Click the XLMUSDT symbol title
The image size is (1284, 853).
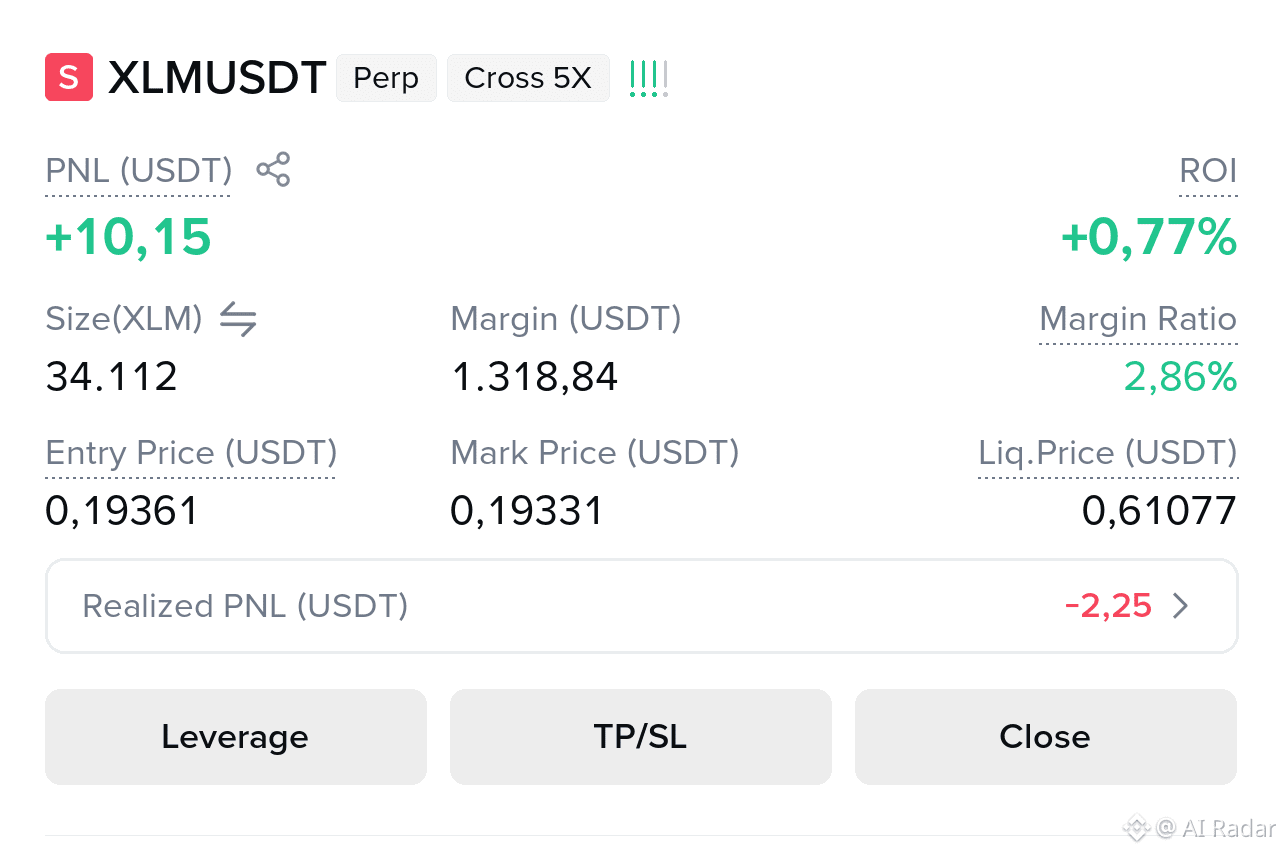click(x=217, y=78)
